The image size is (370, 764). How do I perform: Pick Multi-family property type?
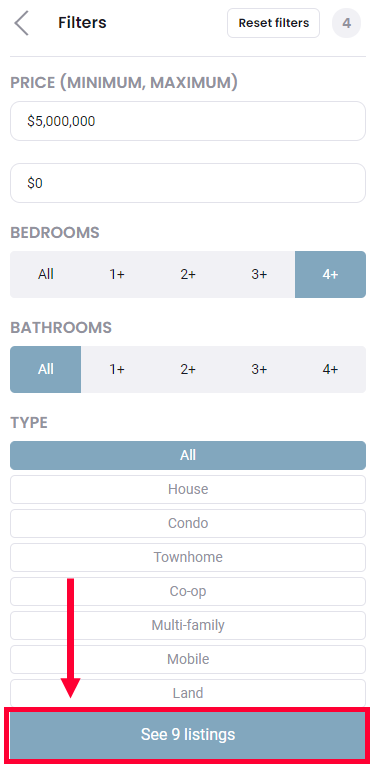188,625
